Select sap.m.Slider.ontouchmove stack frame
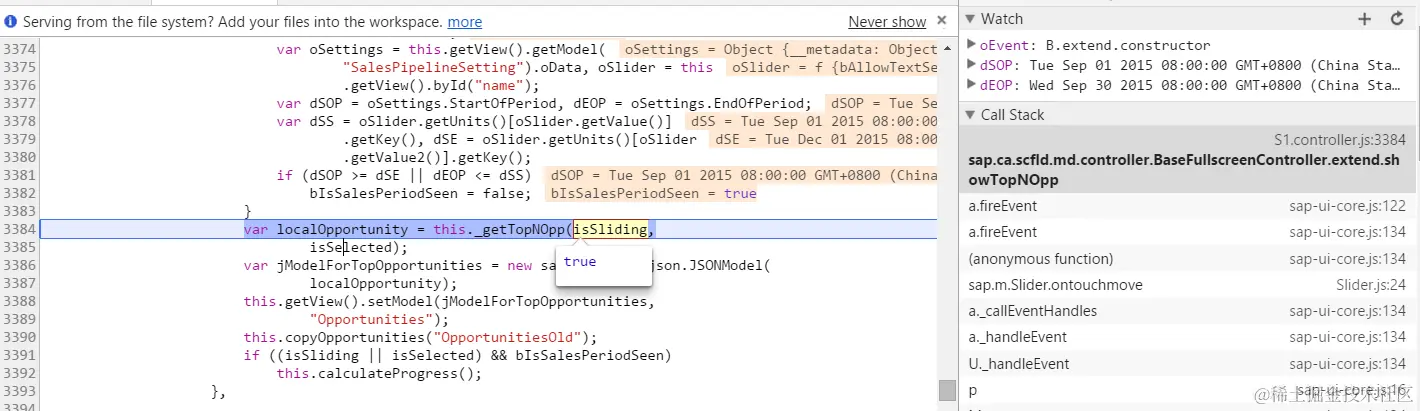The height and width of the screenshot is (411, 1420). point(1189,285)
